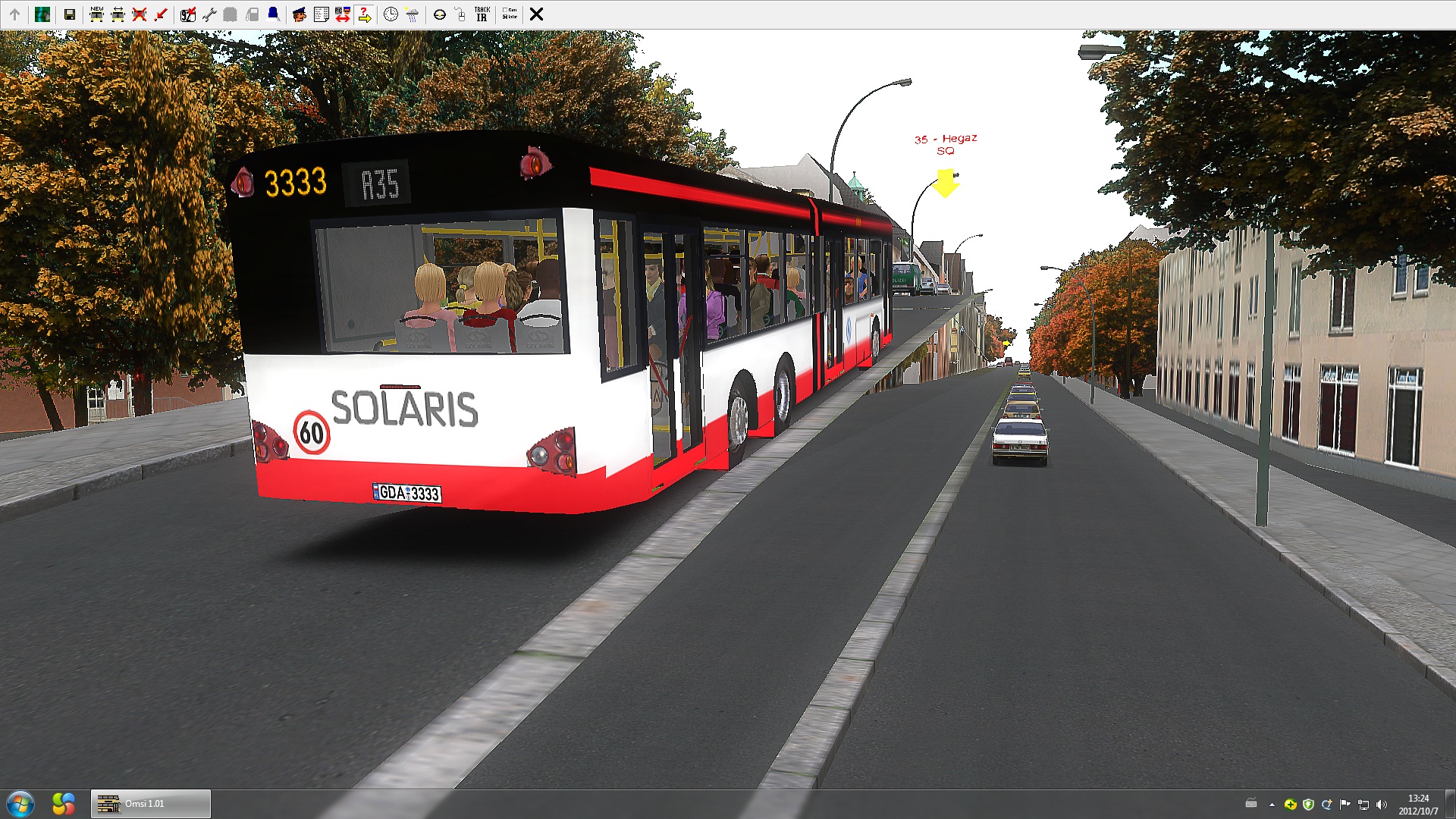Open the weather cloud and rain icon
The width and height of the screenshot is (1456, 819).
click(x=412, y=14)
